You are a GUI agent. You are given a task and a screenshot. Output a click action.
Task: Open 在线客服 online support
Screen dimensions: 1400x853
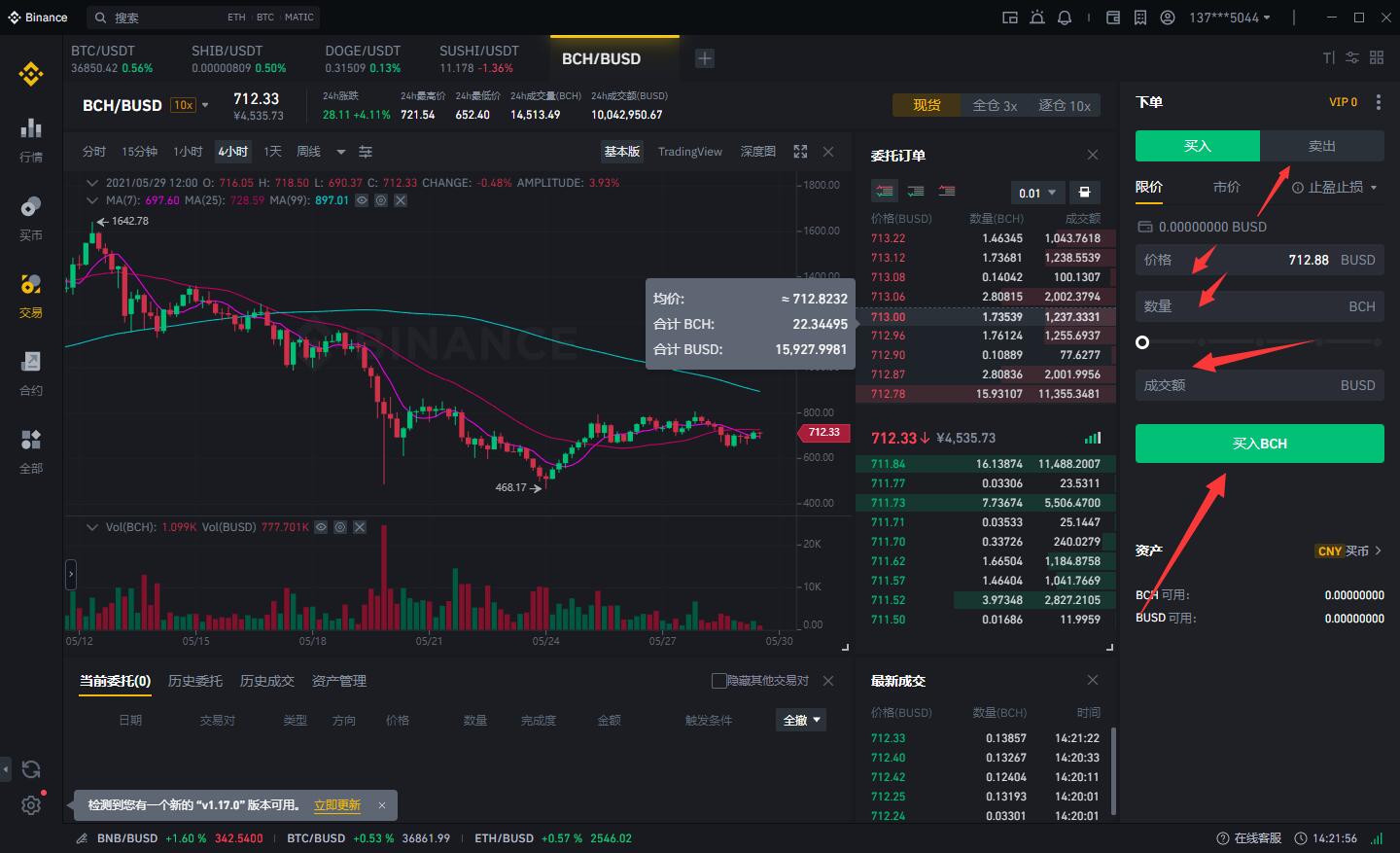point(1249,838)
